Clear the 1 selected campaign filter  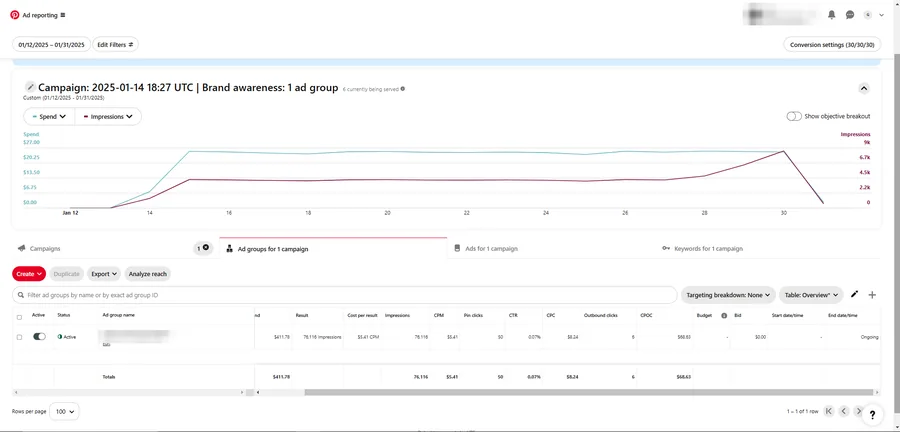point(206,248)
